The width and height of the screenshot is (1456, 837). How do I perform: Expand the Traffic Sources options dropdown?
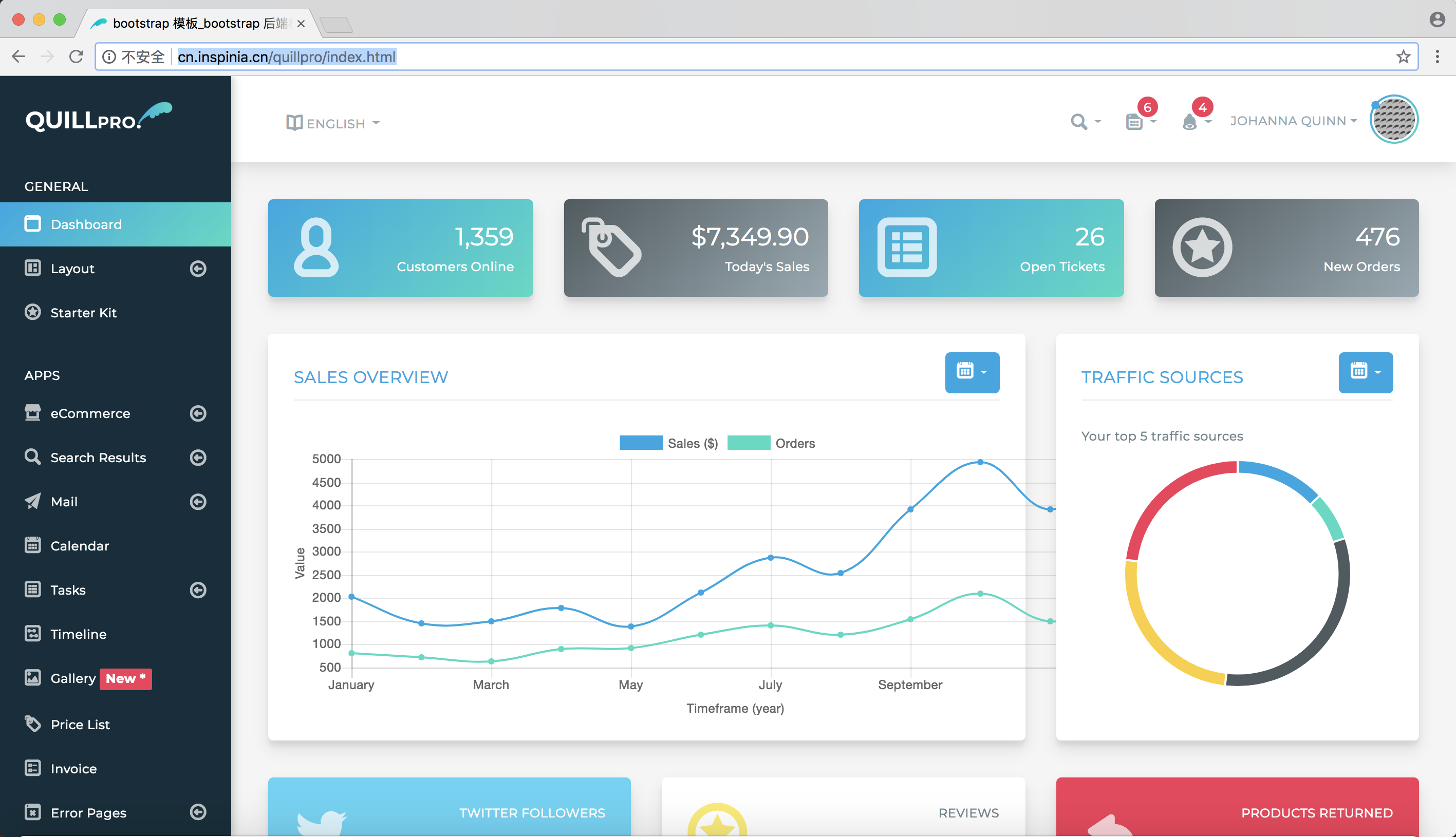(x=1365, y=372)
